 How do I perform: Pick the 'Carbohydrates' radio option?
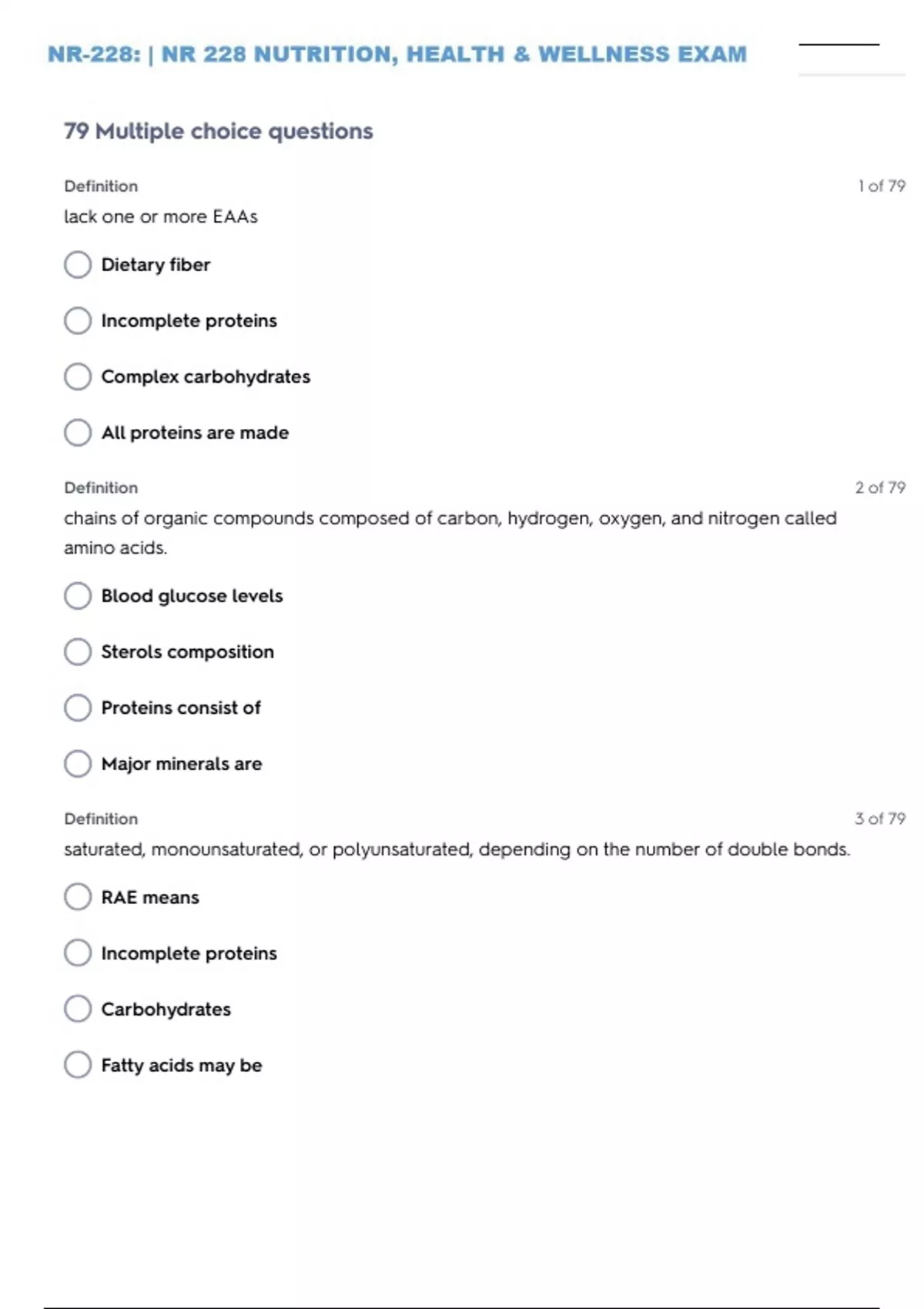point(78,1009)
